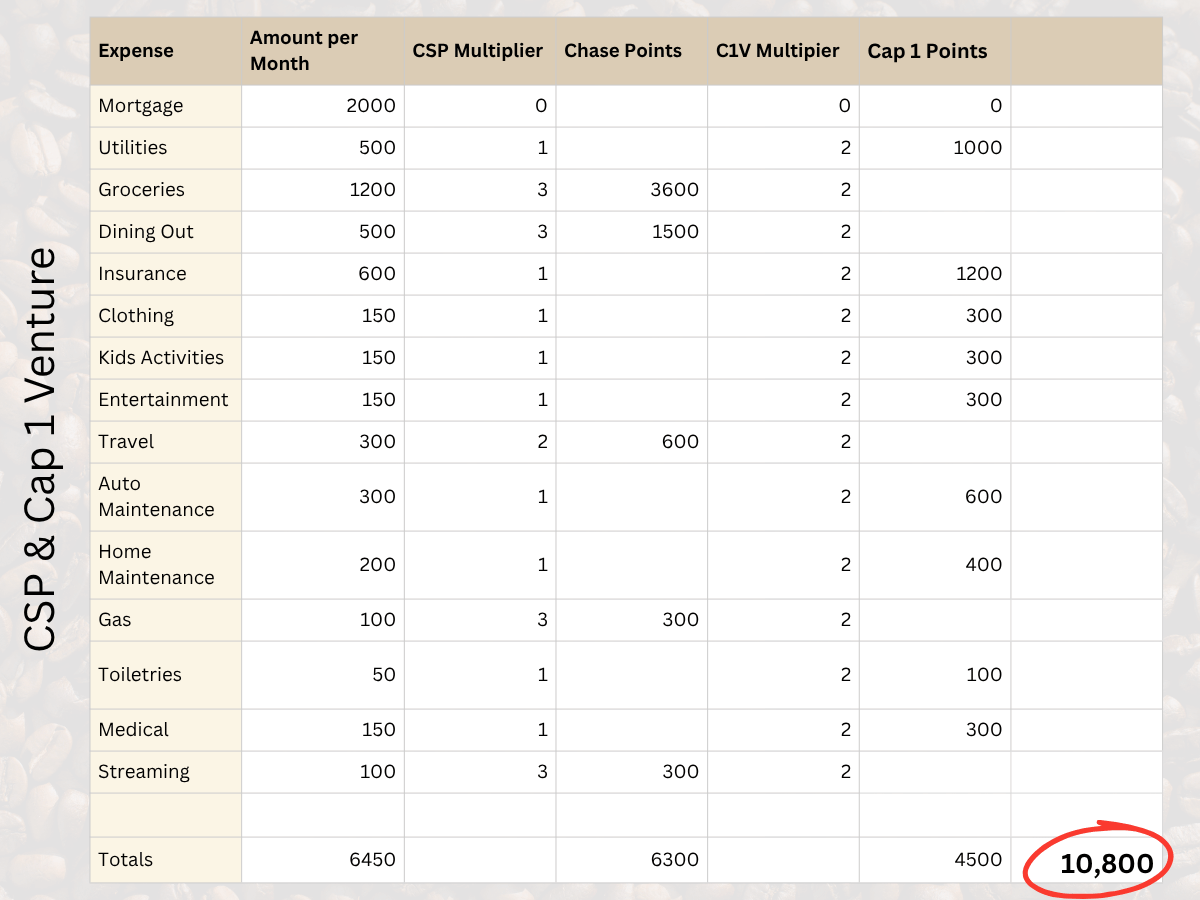1200x900 pixels.
Task: Select the Mortgage row label
Action: pos(141,106)
